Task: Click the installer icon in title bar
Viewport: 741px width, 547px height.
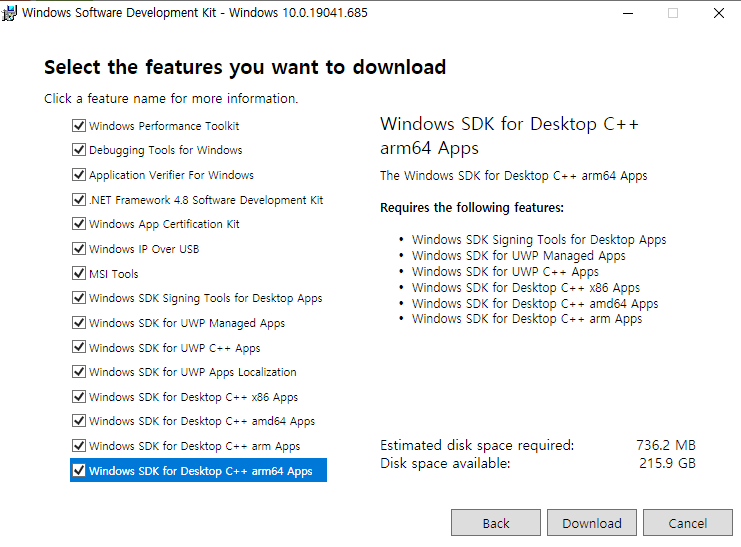Action: tap(9, 13)
